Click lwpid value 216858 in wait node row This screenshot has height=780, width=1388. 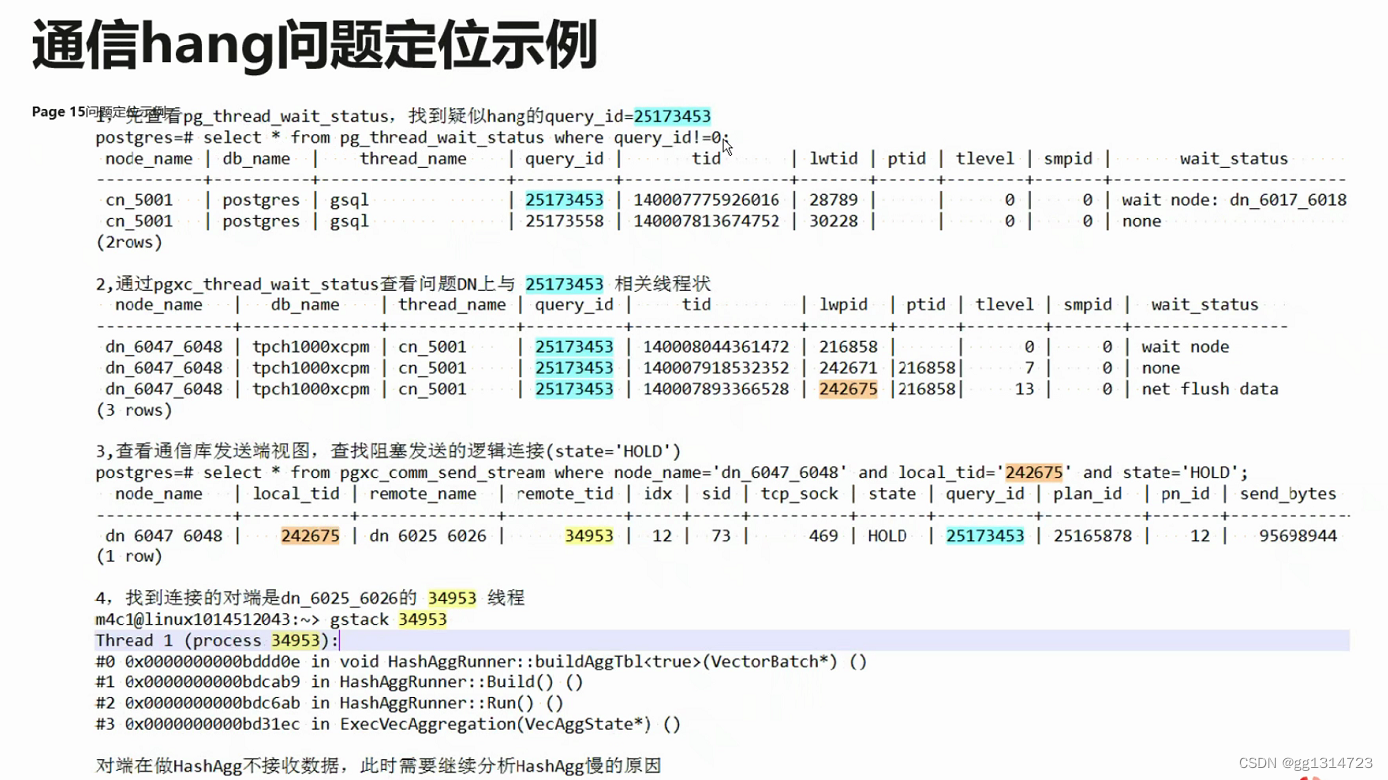pos(848,347)
